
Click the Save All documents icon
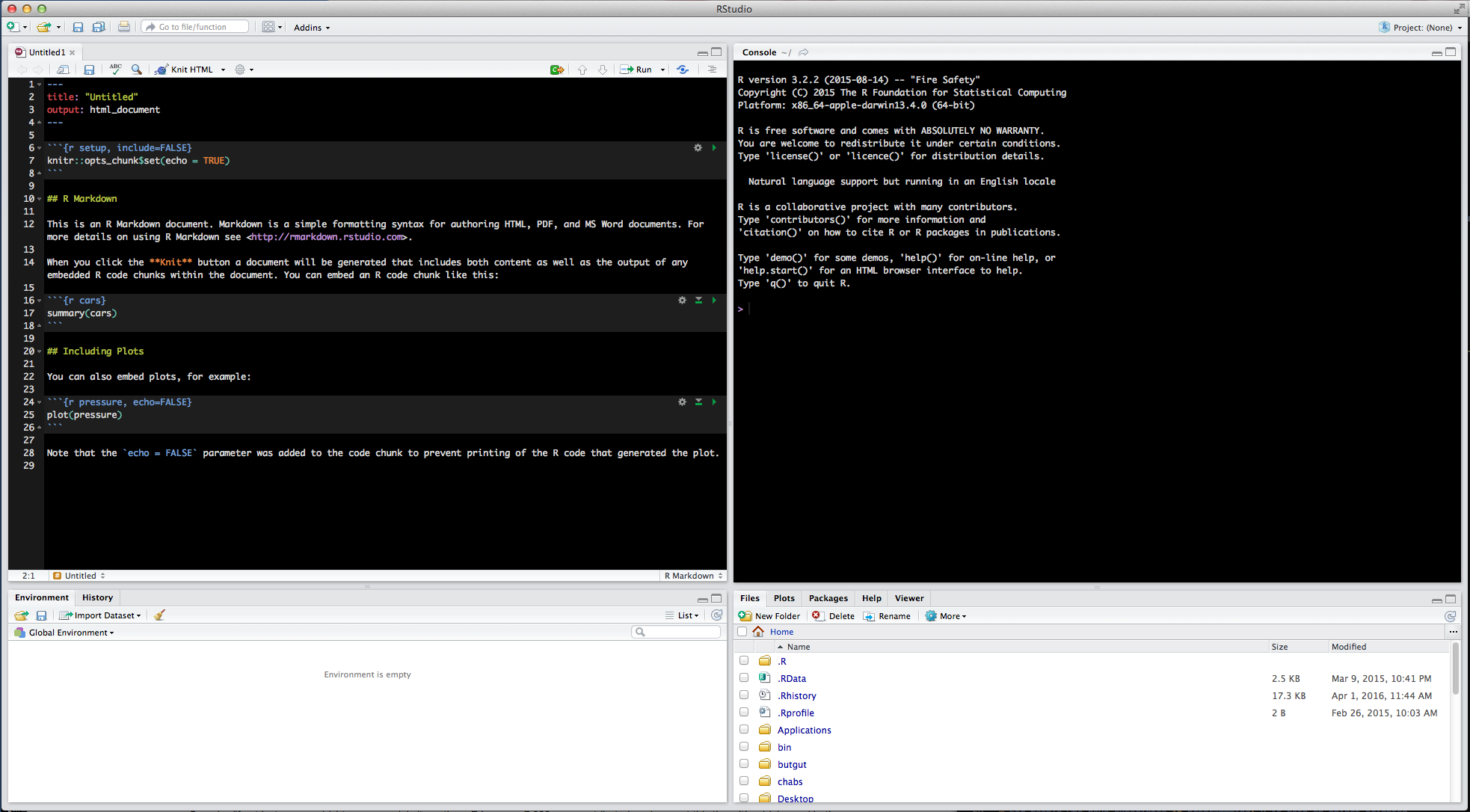click(98, 27)
